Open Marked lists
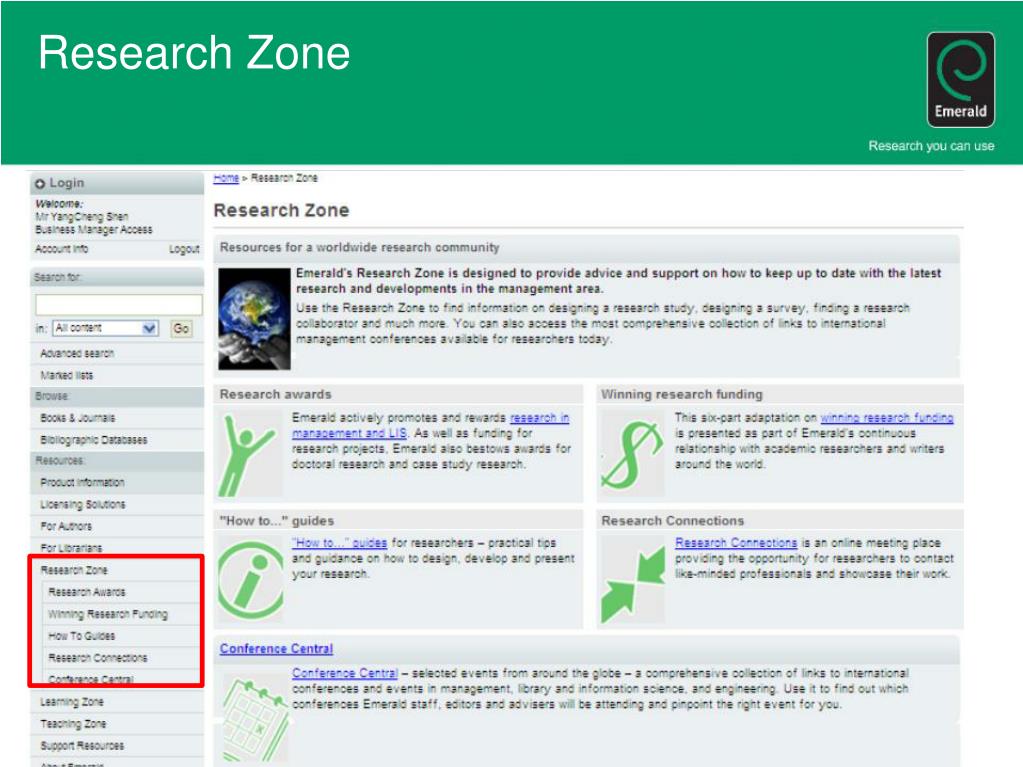1023x767 pixels. [67, 376]
